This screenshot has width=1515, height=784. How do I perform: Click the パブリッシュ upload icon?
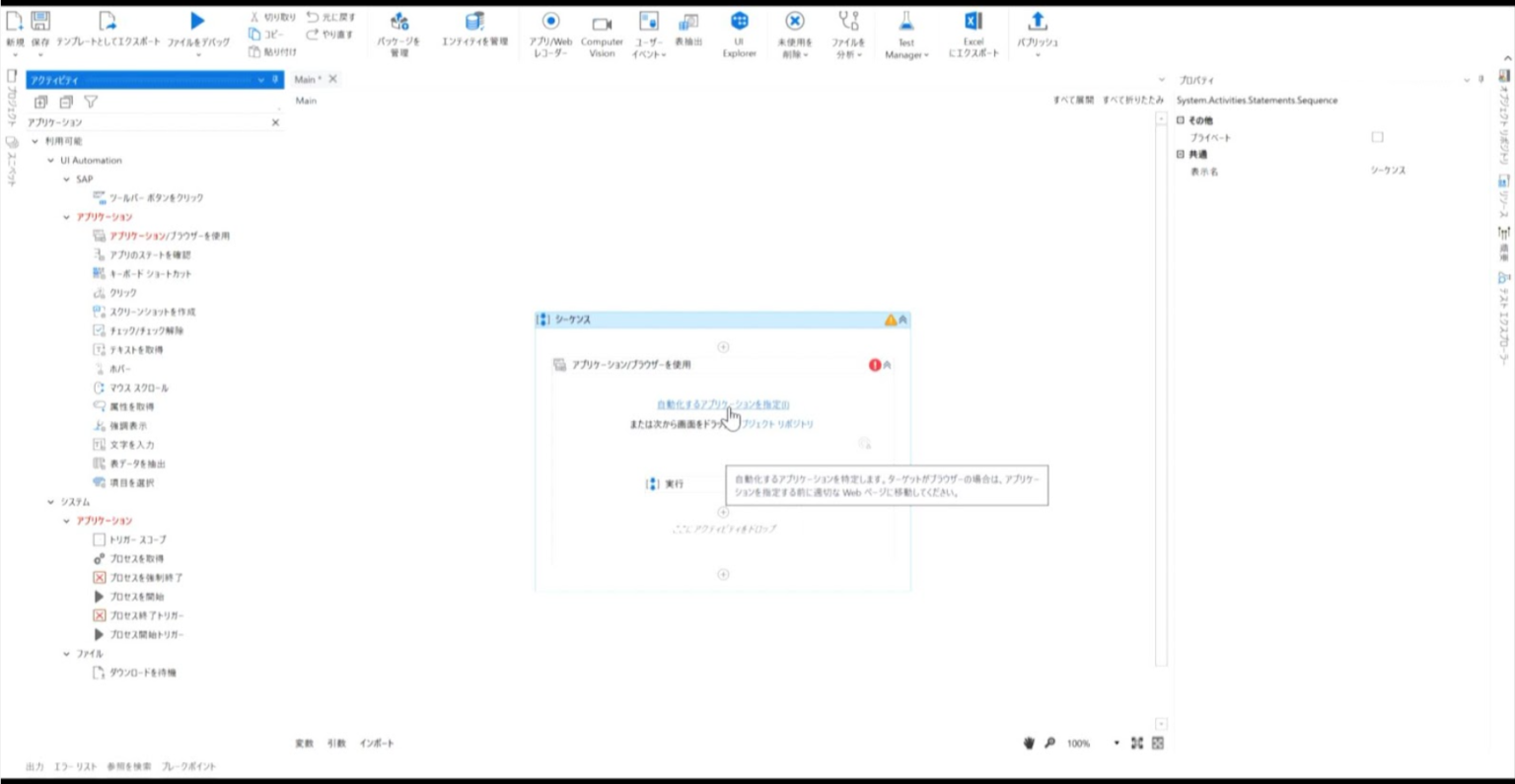coord(1037,22)
